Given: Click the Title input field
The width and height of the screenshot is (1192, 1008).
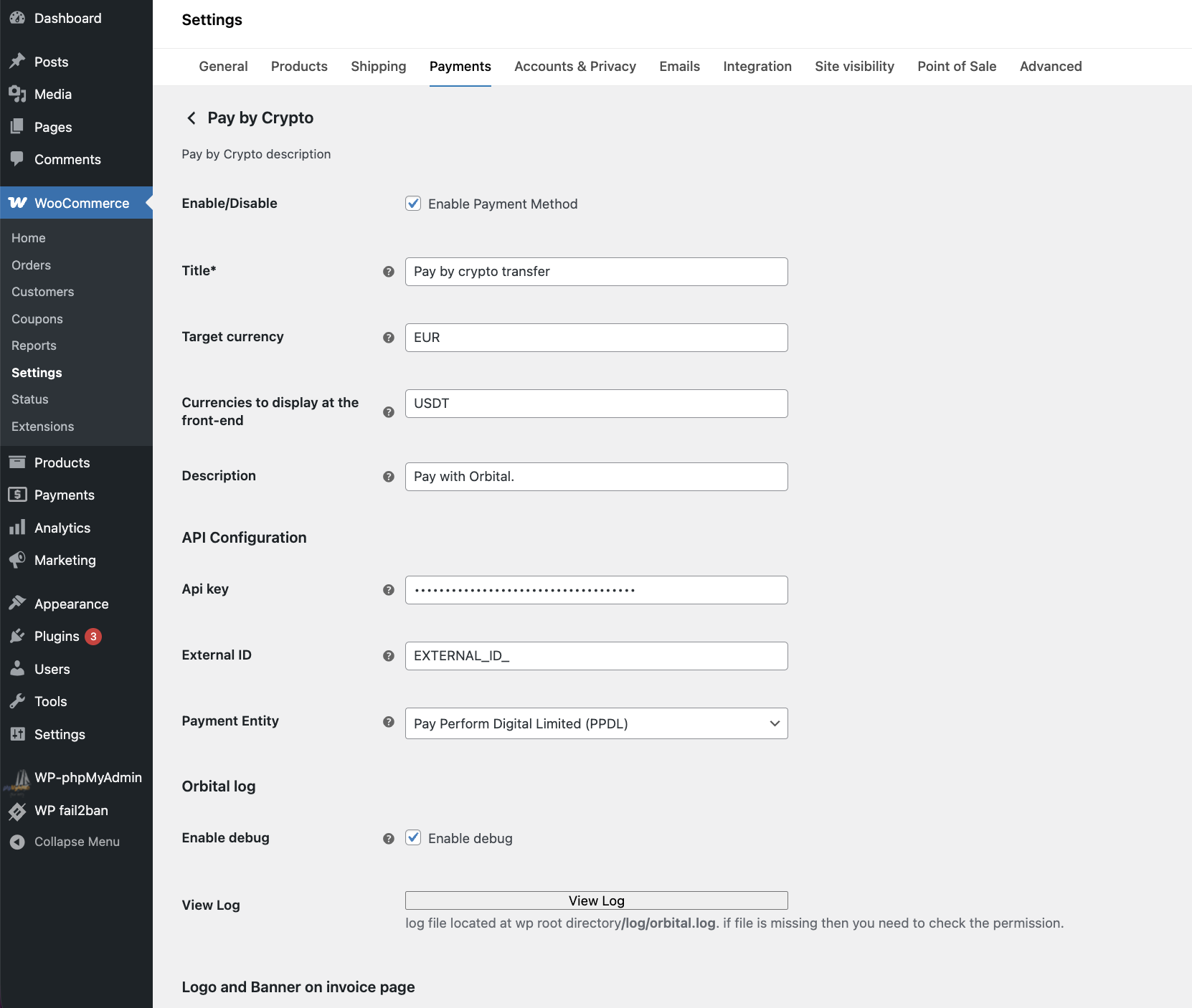Looking at the screenshot, I should point(597,272).
